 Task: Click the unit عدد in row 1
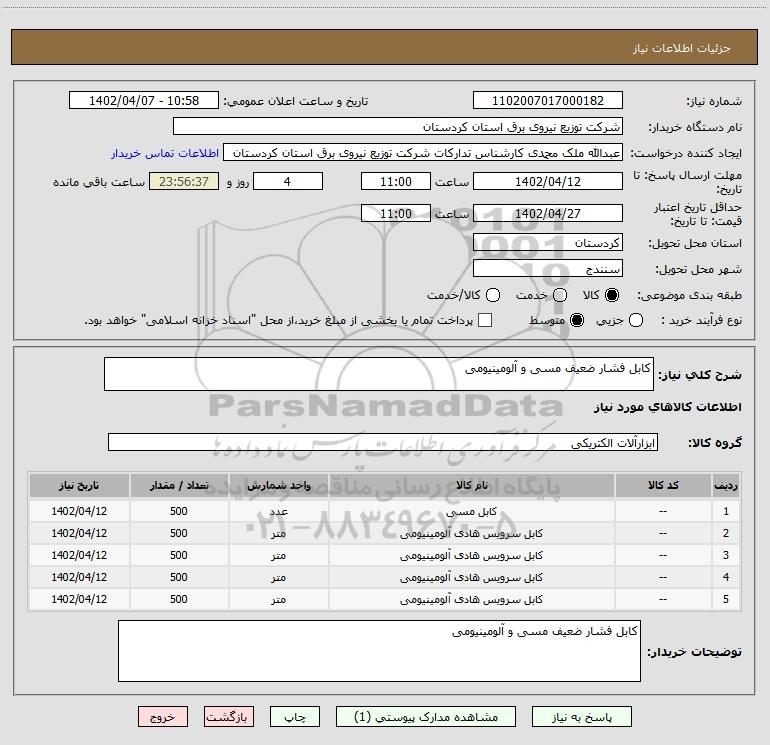(278, 511)
